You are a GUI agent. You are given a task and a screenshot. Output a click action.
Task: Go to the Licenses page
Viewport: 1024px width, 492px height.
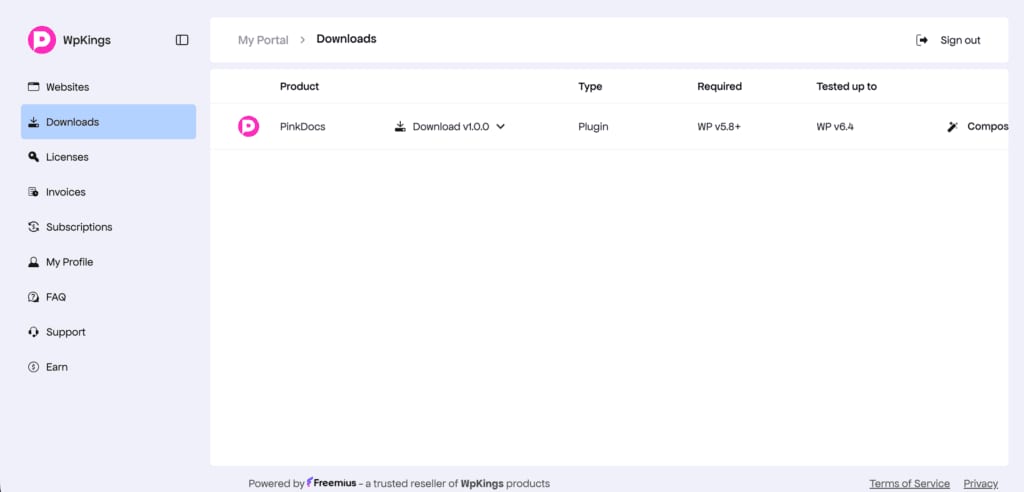tap(108, 157)
